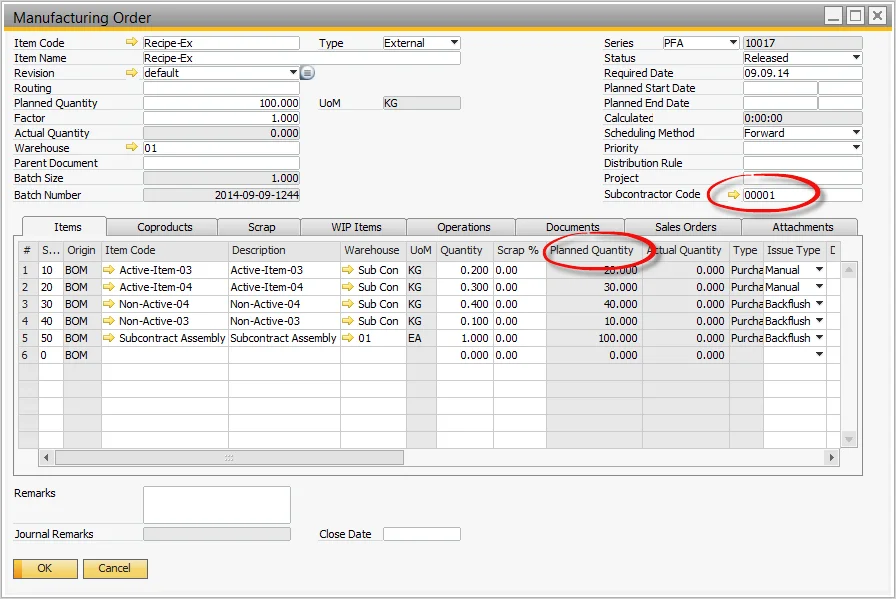The height and width of the screenshot is (599, 896).
Task: Maximize the Manufacturing Order window
Action: (855, 15)
